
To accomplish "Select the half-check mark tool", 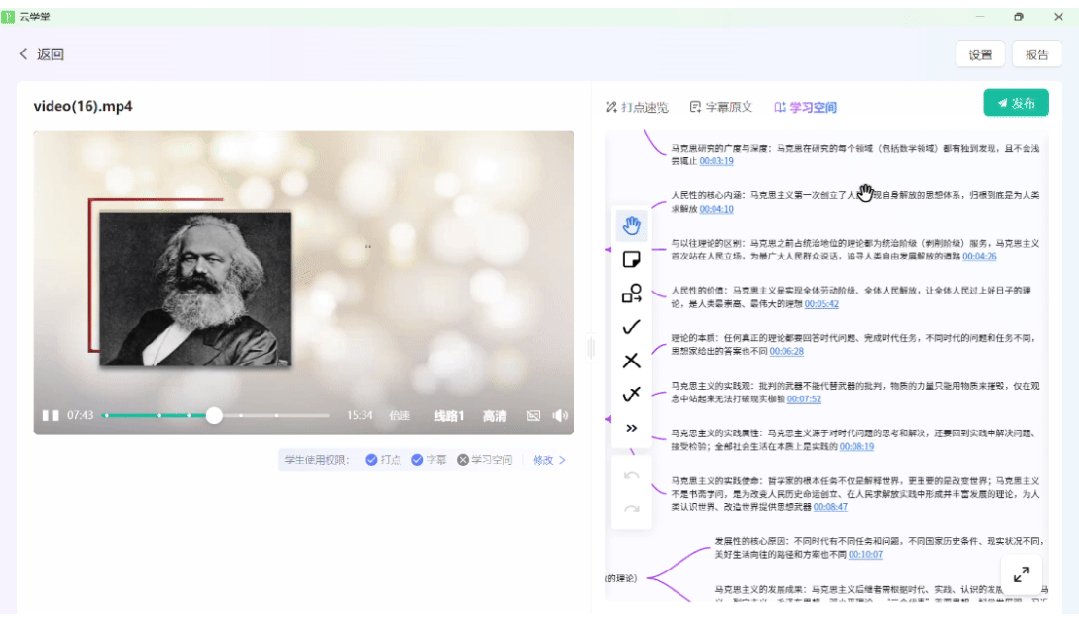I will [x=631, y=394].
